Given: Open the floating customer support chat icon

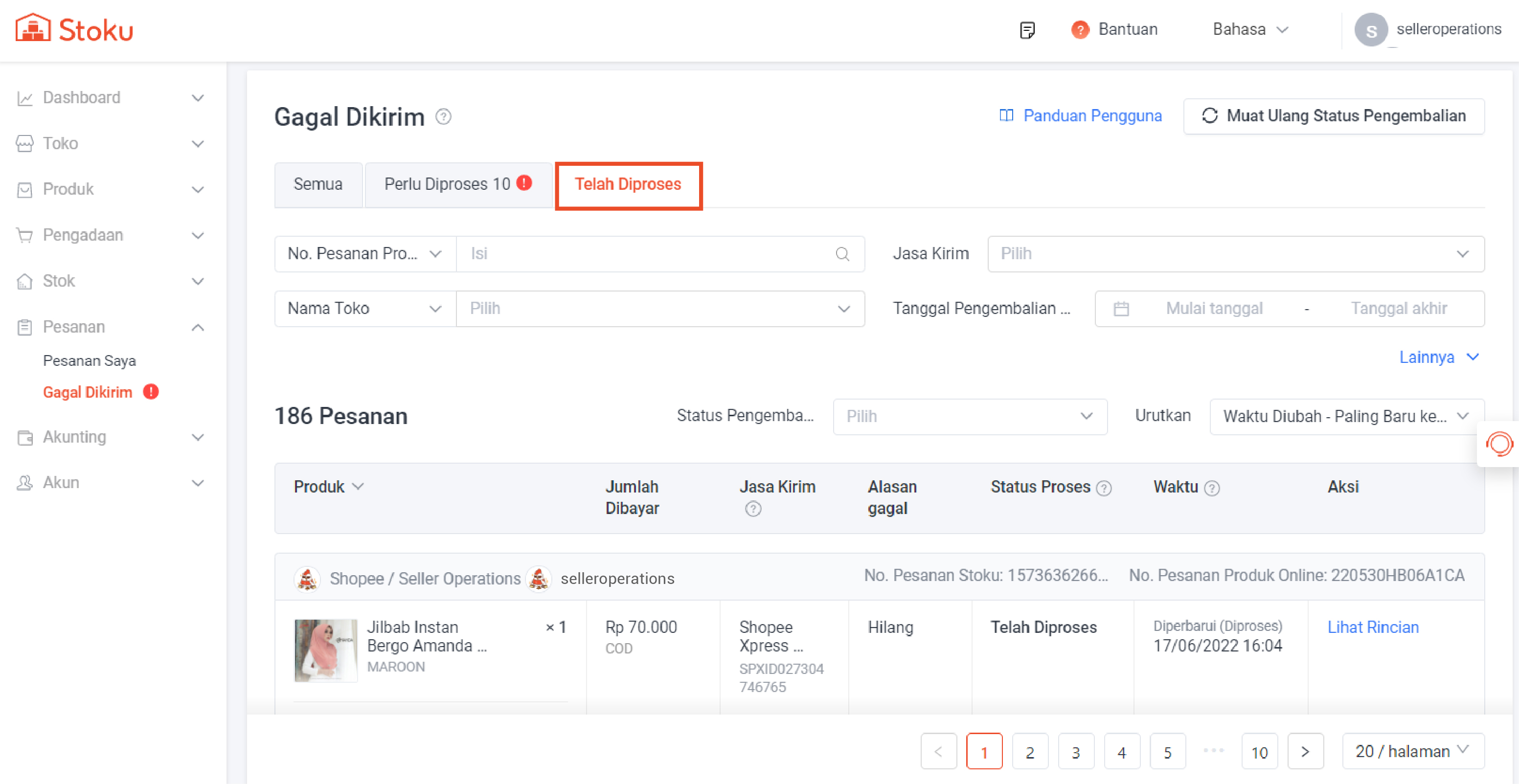Looking at the screenshot, I should 1498,444.
